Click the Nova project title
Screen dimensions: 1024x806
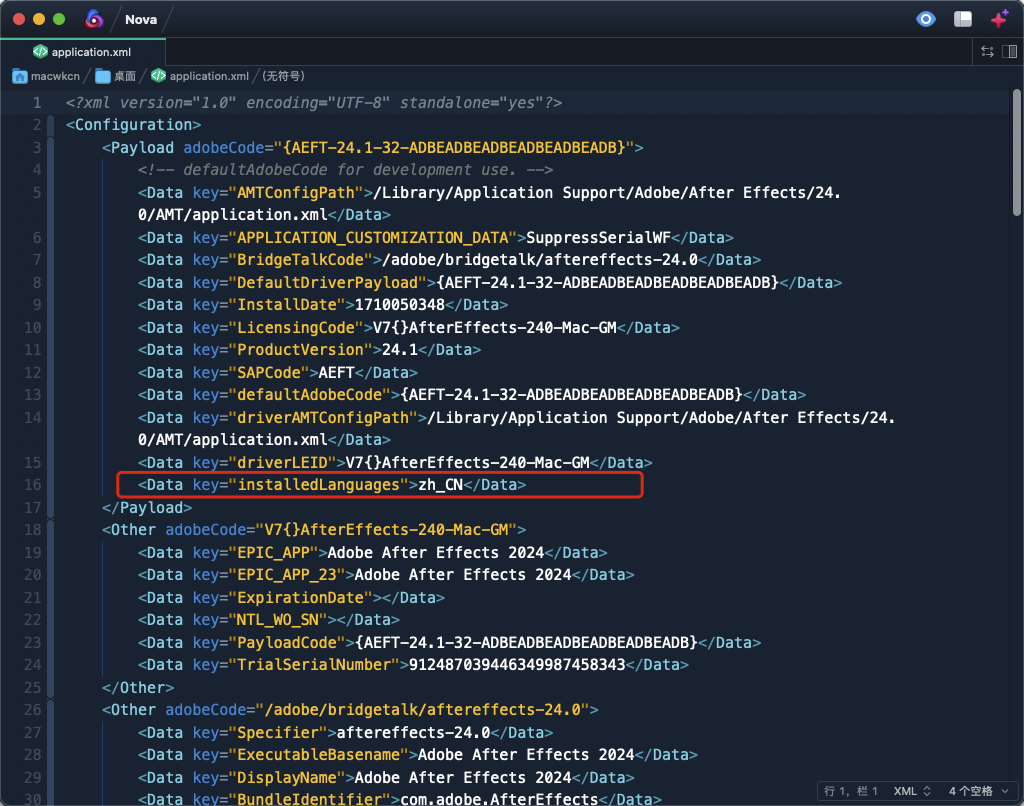(x=141, y=19)
